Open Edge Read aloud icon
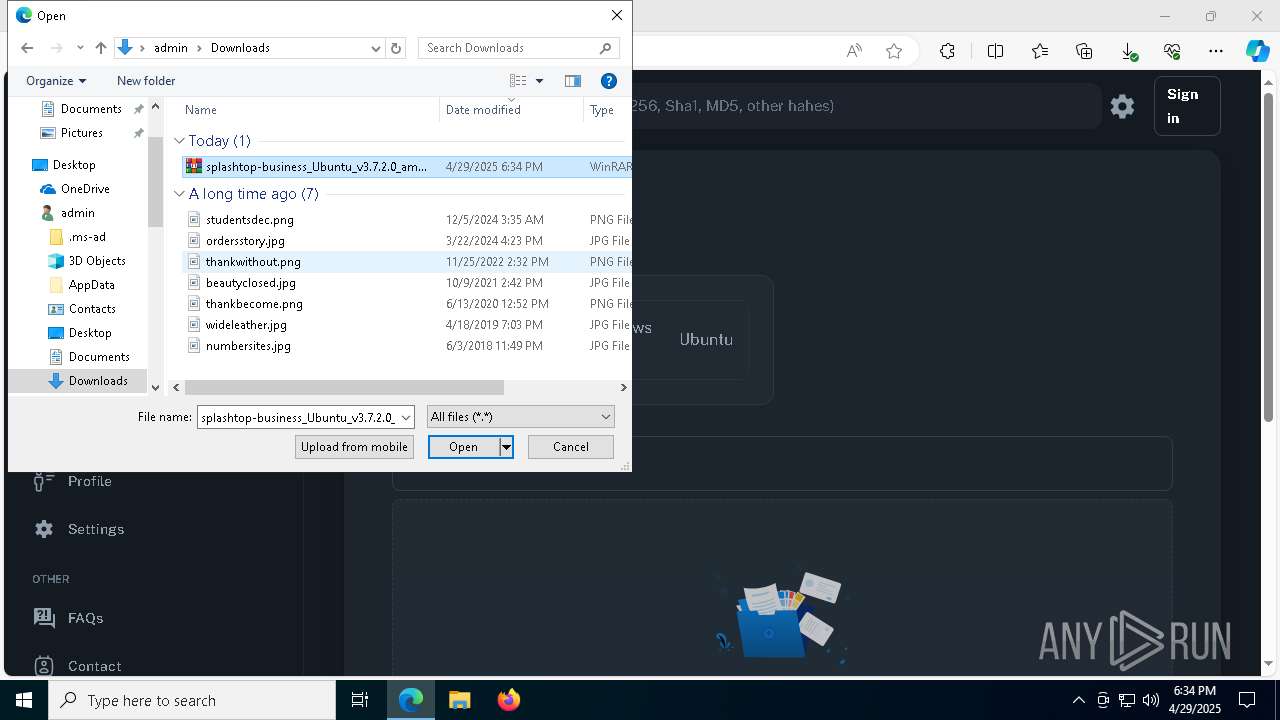 [853, 51]
